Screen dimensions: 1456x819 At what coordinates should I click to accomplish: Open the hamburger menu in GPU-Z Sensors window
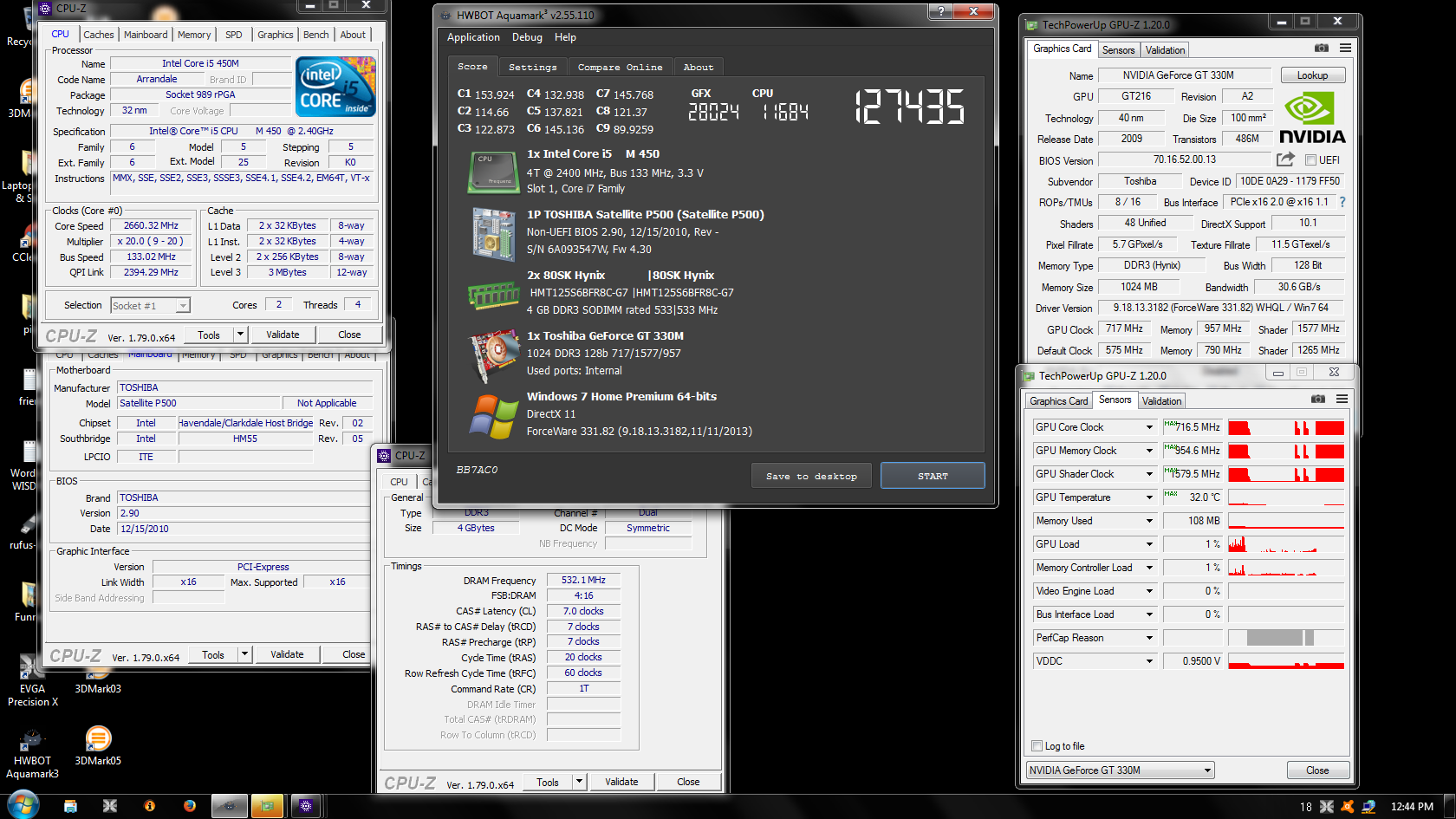(1342, 399)
